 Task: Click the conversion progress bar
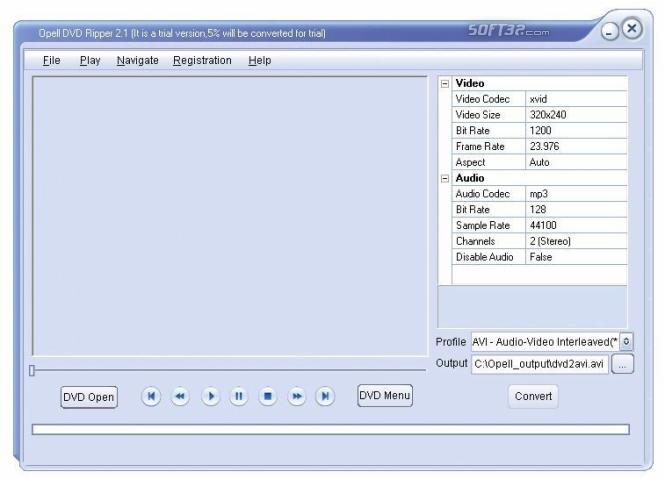click(330, 429)
